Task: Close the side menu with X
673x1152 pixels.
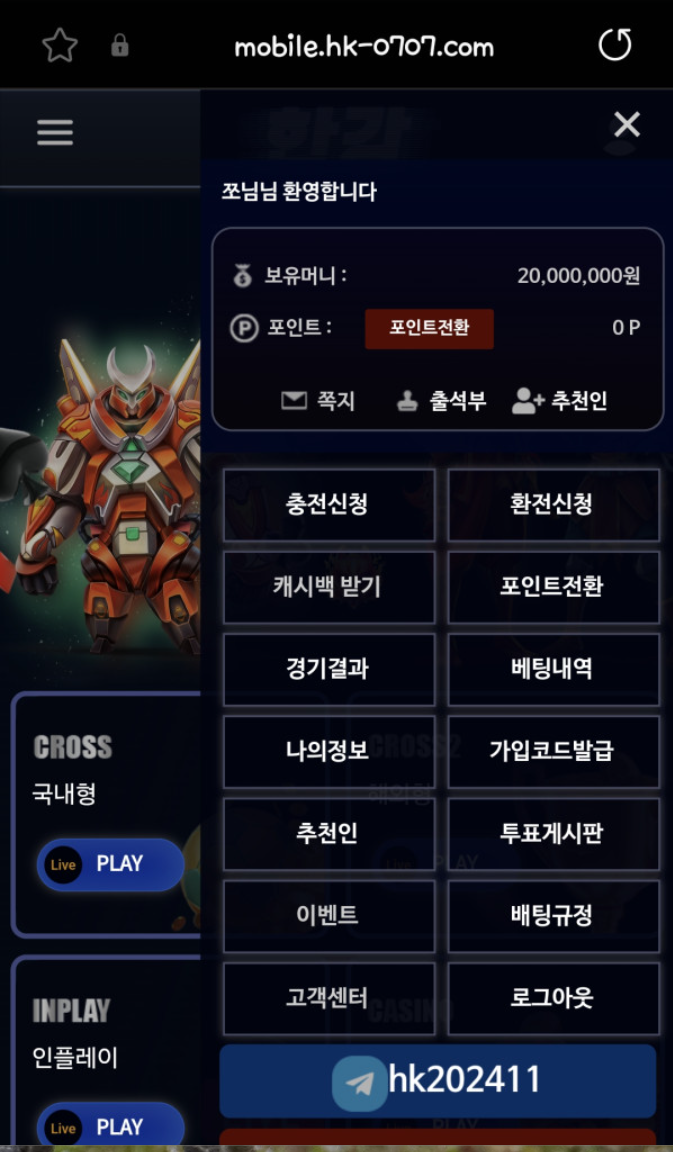Action: coord(627,124)
